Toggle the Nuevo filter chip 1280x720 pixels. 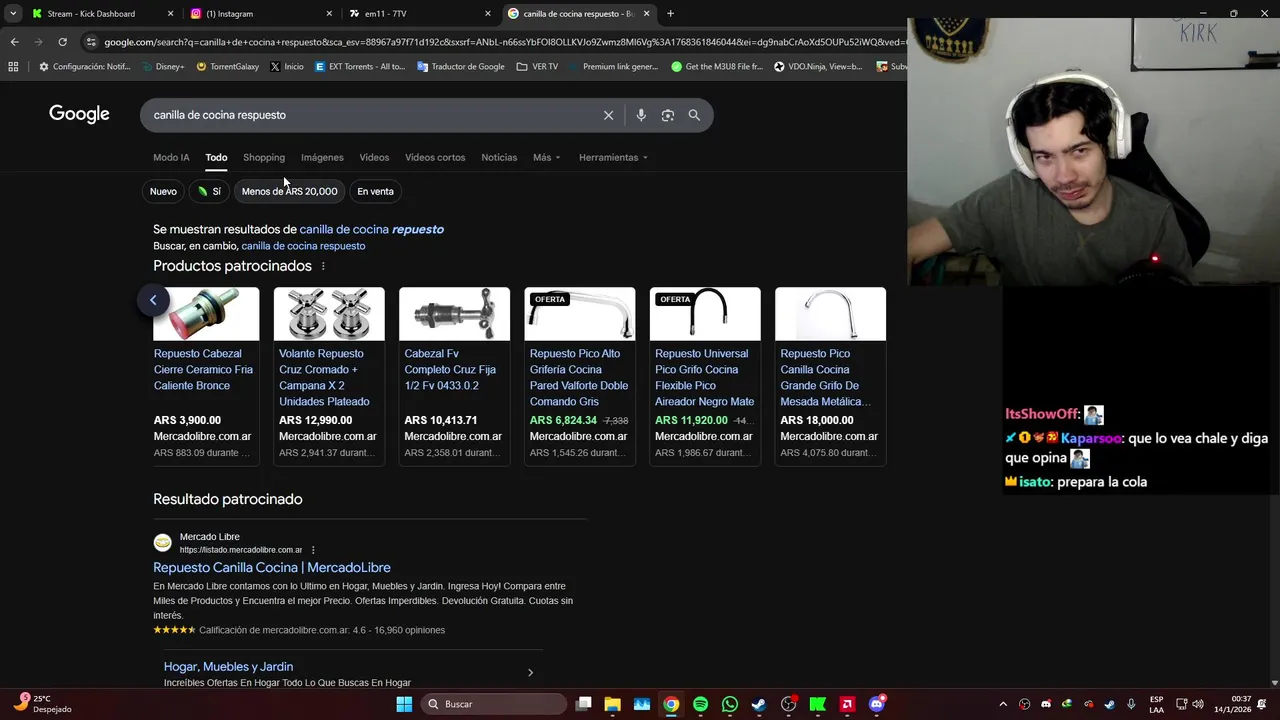coord(163,191)
